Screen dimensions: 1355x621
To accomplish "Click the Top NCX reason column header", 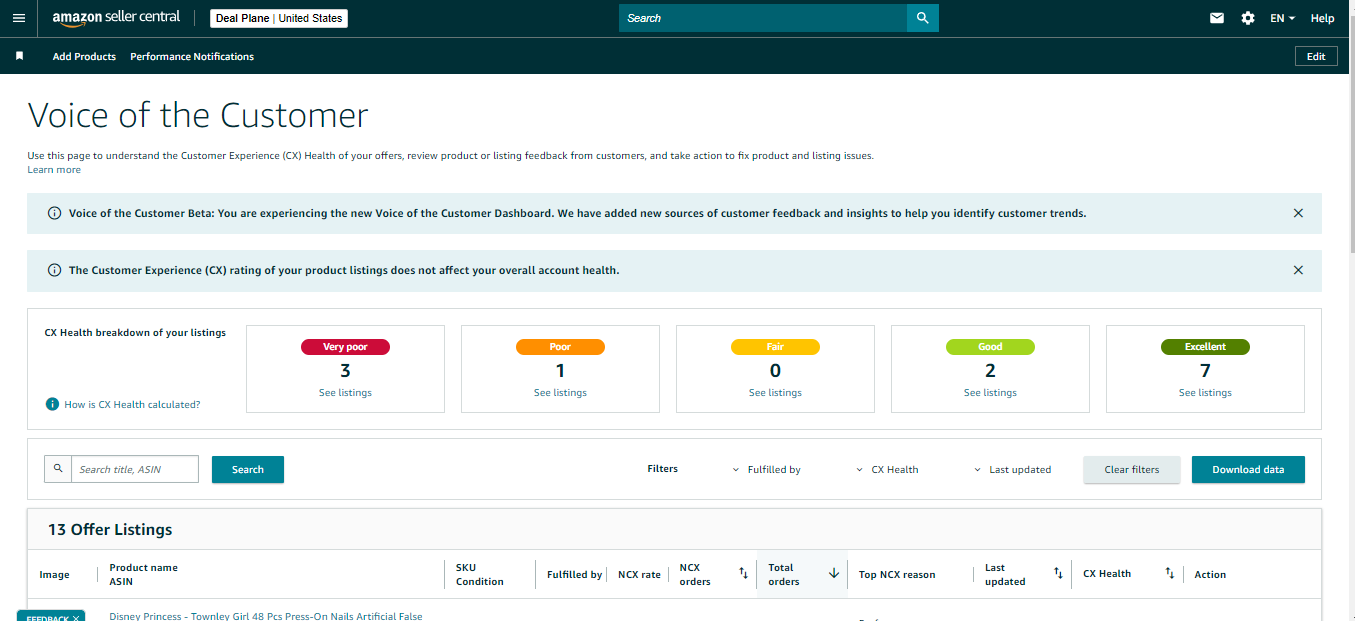I will click(897, 574).
